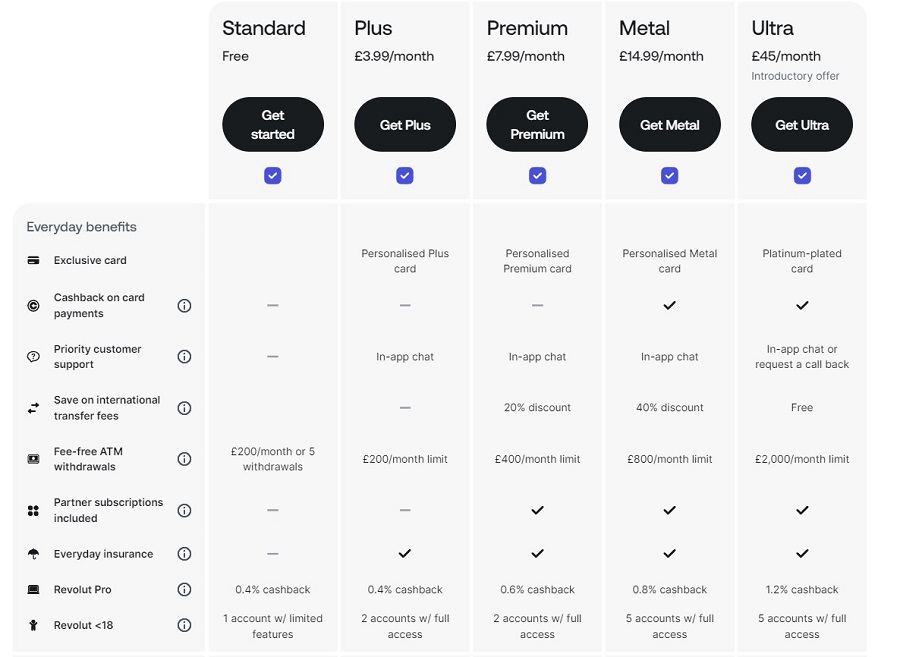The image size is (900, 657).
Task: Click the Everyday insurance umbrella icon
Action: (32, 553)
